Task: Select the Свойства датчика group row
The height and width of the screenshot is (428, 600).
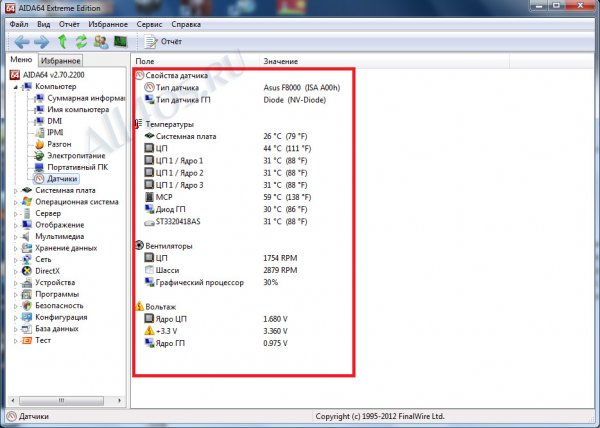Action: coord(171,75)
